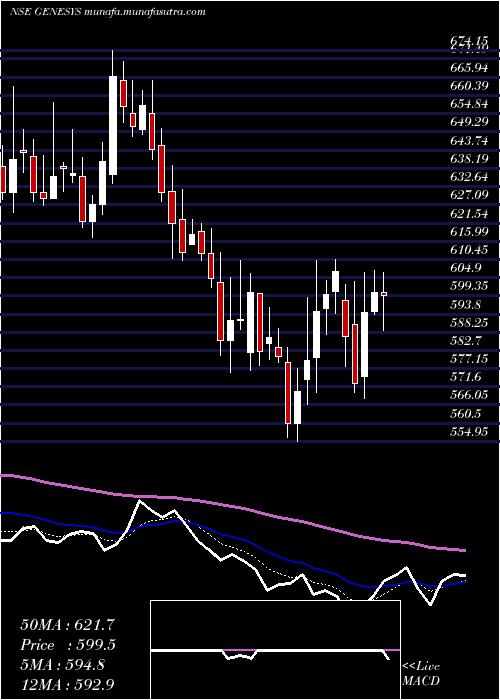Image resolution: width=500 pixels, height=700 pixels.
Task: Select the 660.39 price axis label
Action: 469,86
